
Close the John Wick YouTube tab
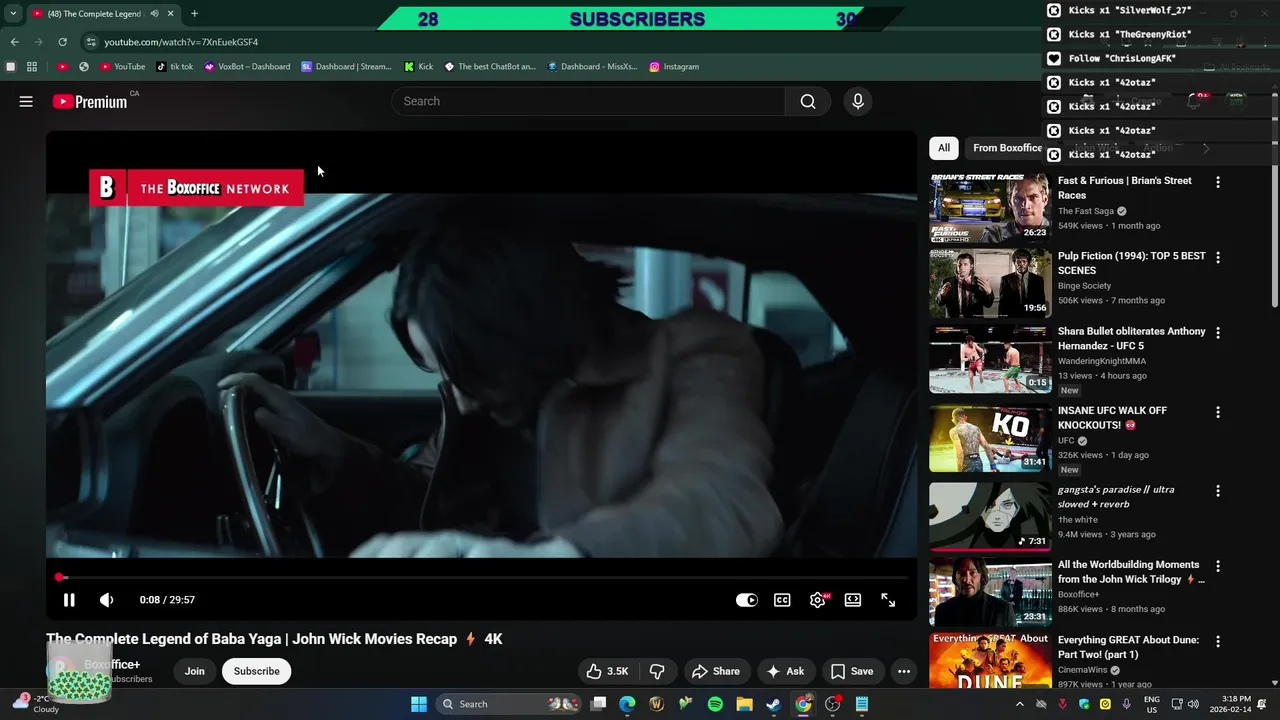[170, 14]
